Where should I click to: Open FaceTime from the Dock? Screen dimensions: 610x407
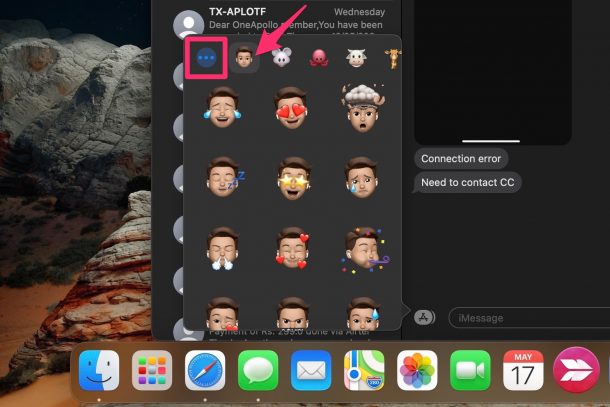(470, 370)
